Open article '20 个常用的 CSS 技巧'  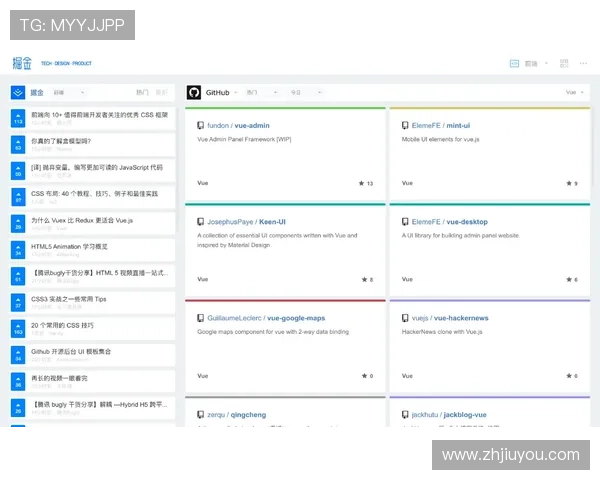click(x=62, y=325)
